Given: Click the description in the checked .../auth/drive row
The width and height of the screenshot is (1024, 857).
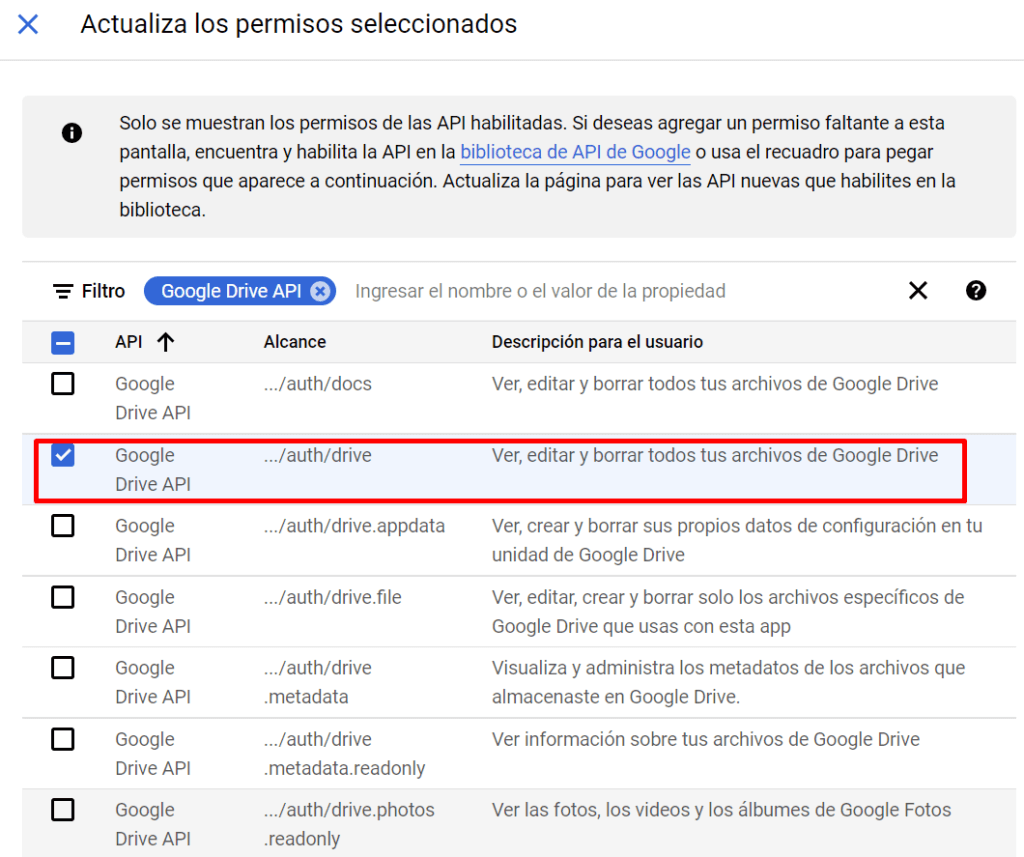Looking at the screenshot, I should (x=715, y=455).
